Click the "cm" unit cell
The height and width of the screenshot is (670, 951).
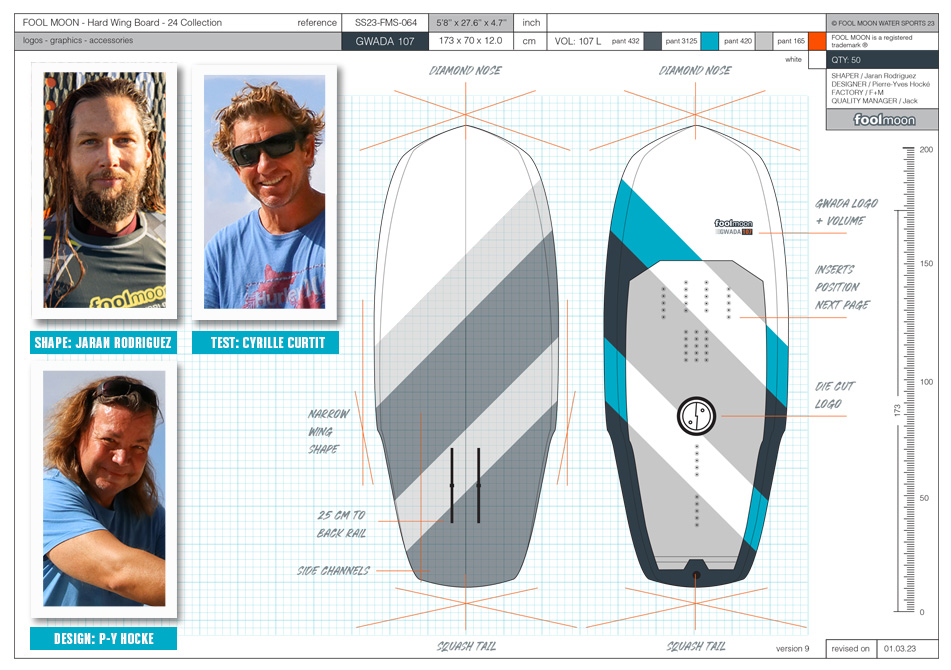pos(529,41)
